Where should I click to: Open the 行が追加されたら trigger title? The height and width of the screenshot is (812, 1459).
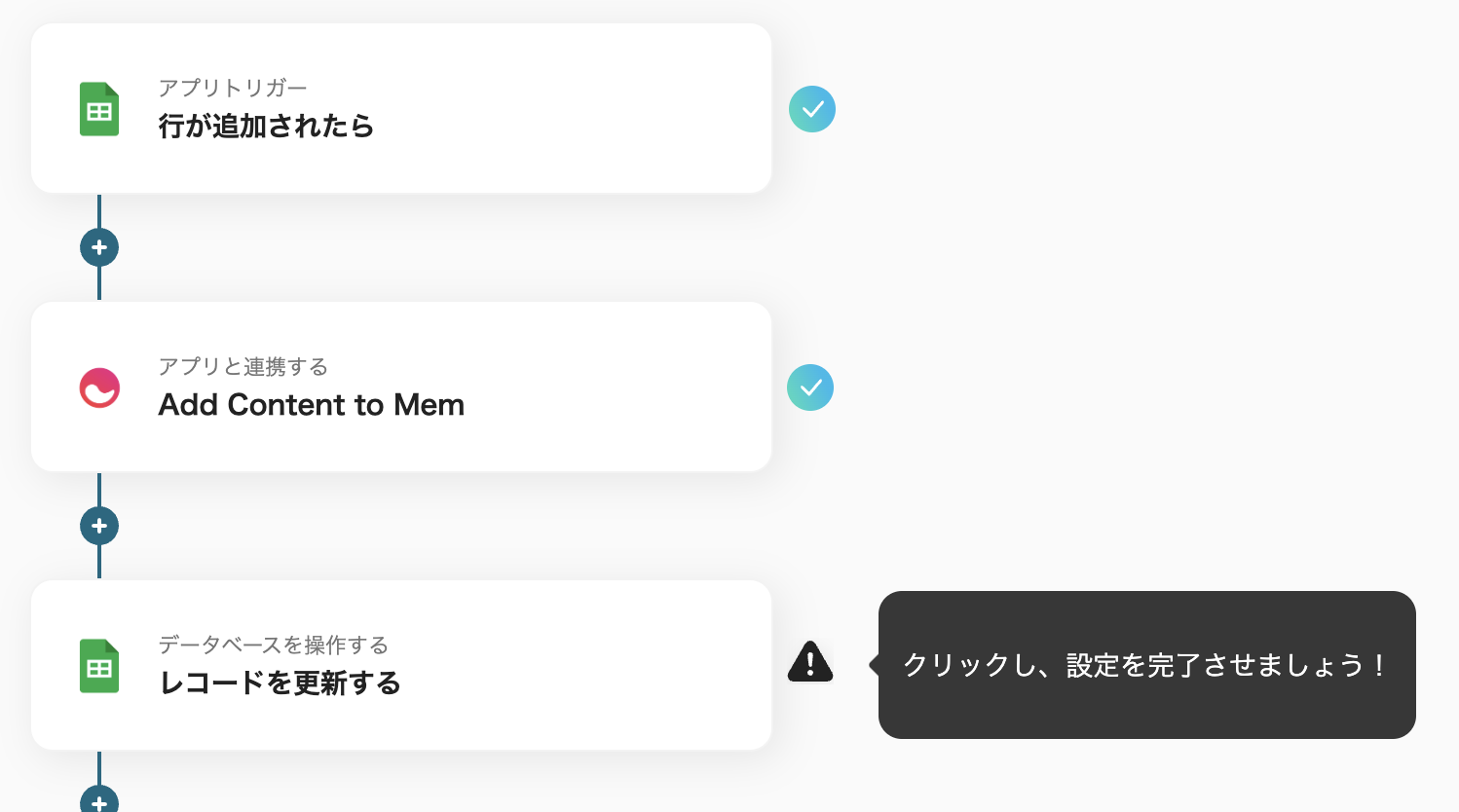pyautogui.click(x=266, y=127)
